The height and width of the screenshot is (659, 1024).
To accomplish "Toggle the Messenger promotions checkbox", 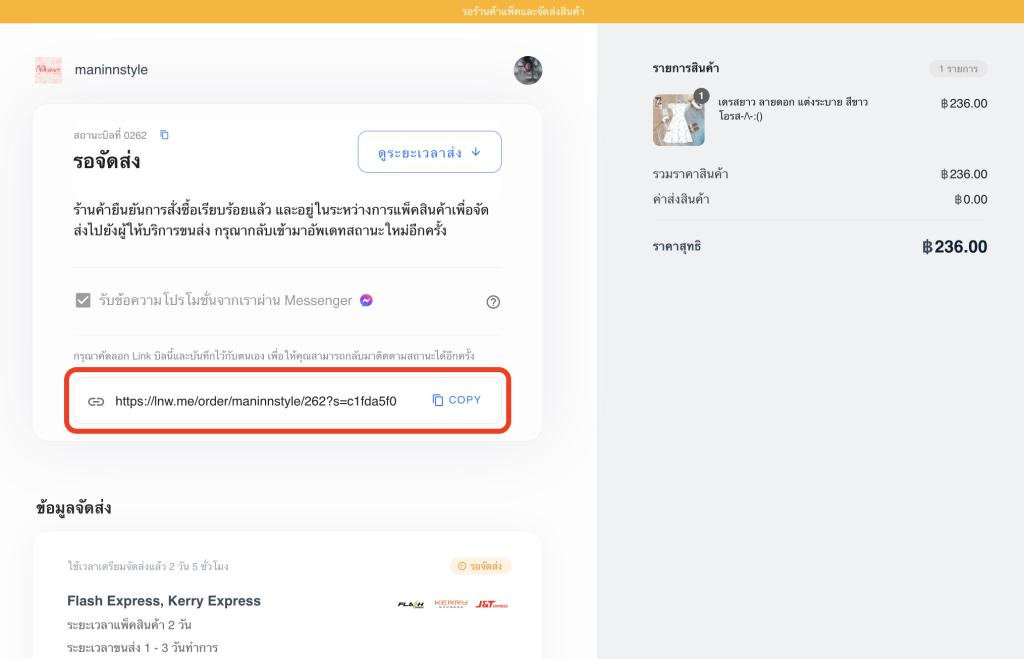I will point(83,300).
